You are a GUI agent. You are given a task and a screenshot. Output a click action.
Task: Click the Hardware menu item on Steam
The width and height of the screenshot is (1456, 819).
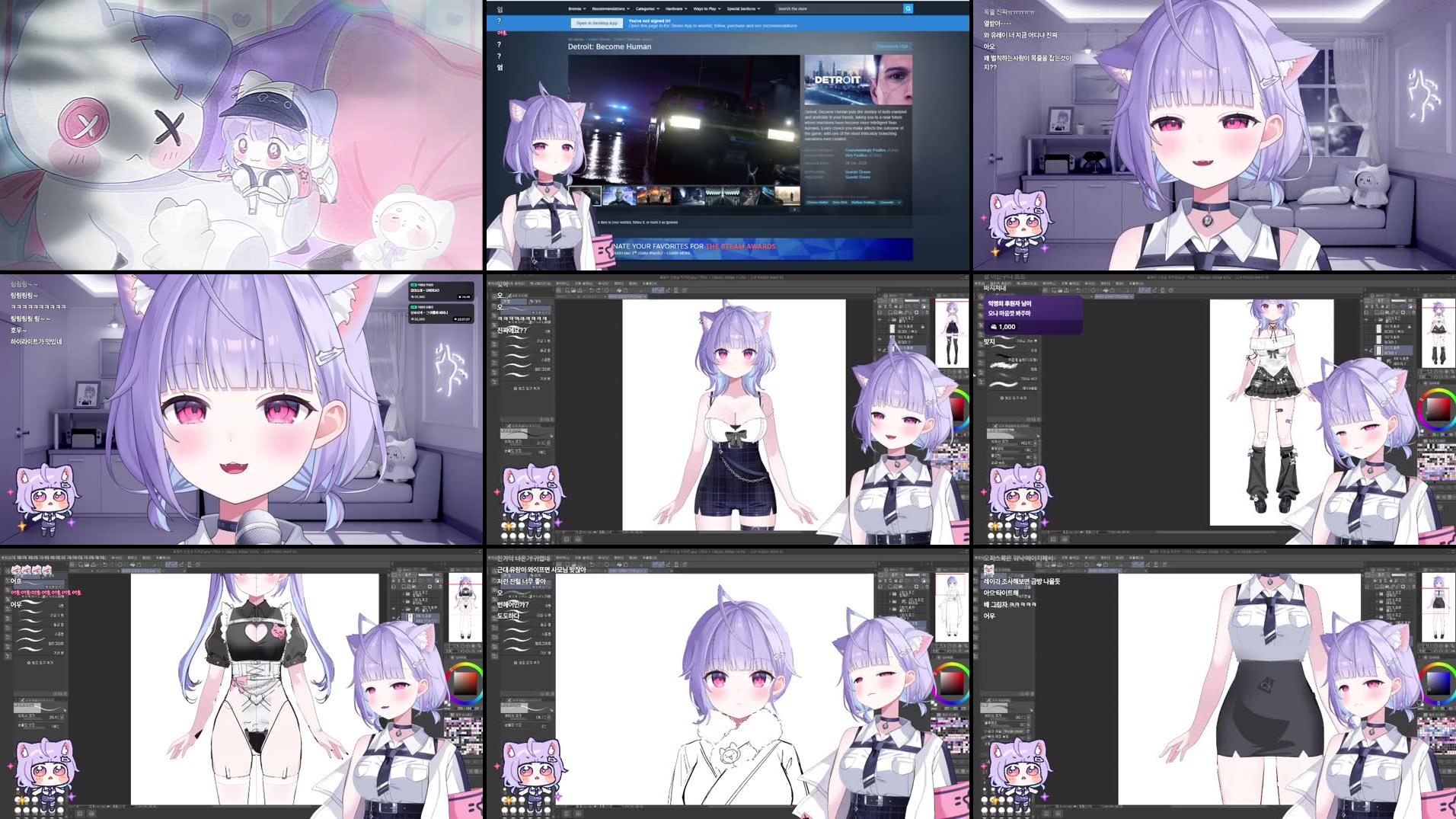click(x=674, y=8)
